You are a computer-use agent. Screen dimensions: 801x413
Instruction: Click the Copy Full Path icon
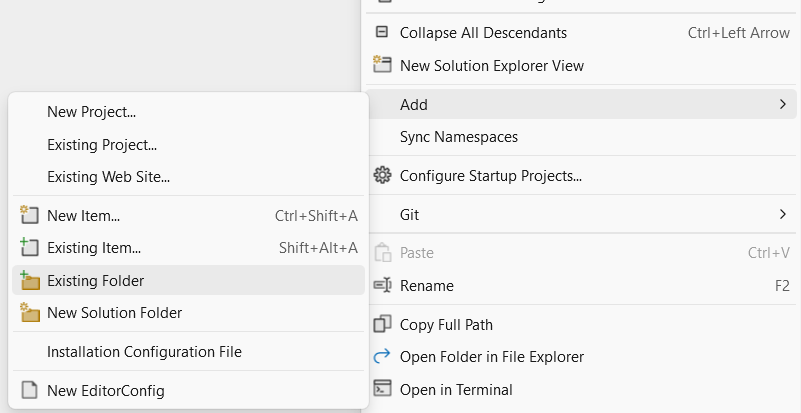pyautogui.click(x=381, y=324)
